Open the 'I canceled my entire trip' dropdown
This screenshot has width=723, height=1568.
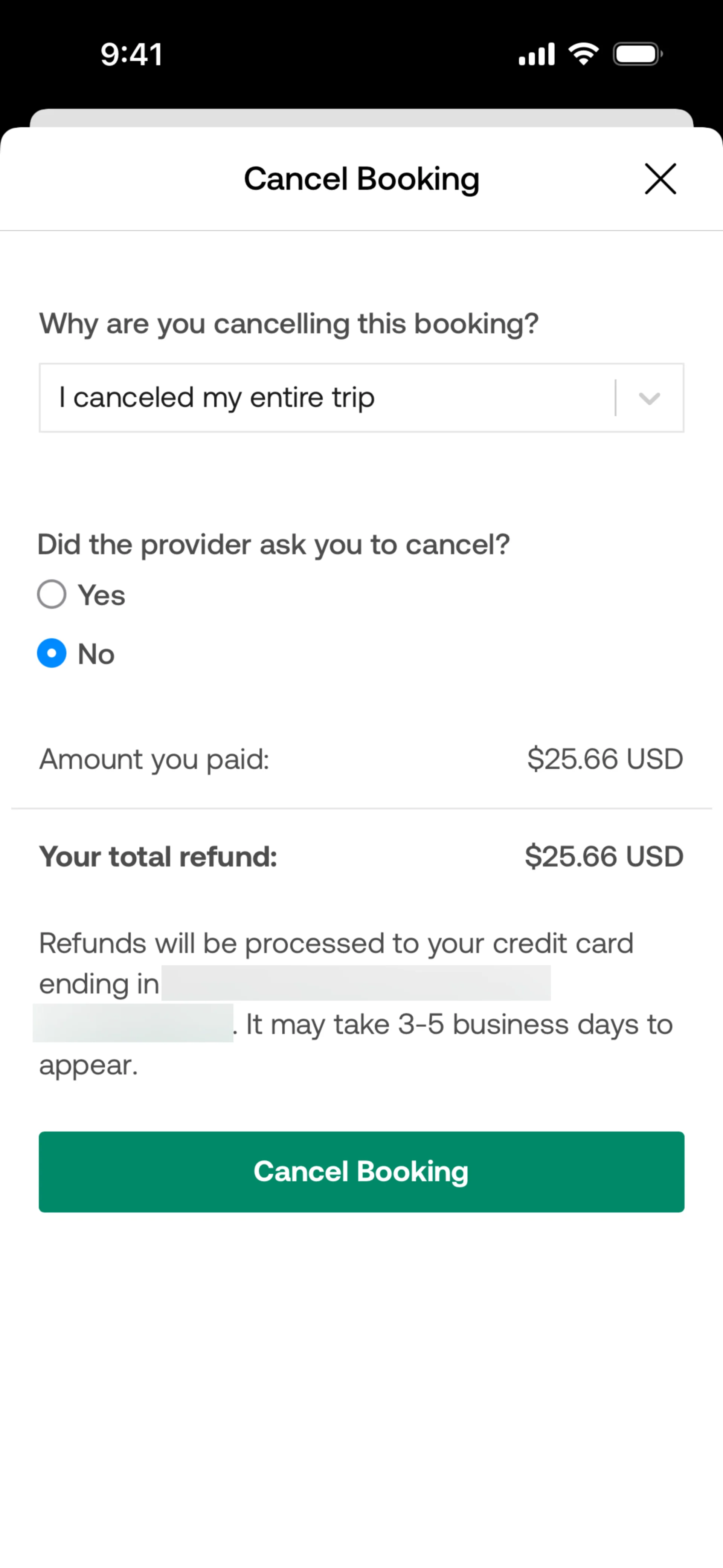pyautogui.click(x=361, y=398)
